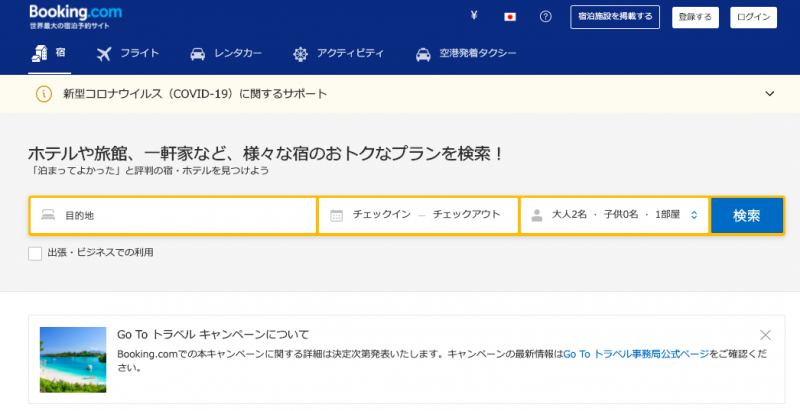
Task: Open Go To トラベル事務局公式ページ link
Action: [x=636, y=354]
